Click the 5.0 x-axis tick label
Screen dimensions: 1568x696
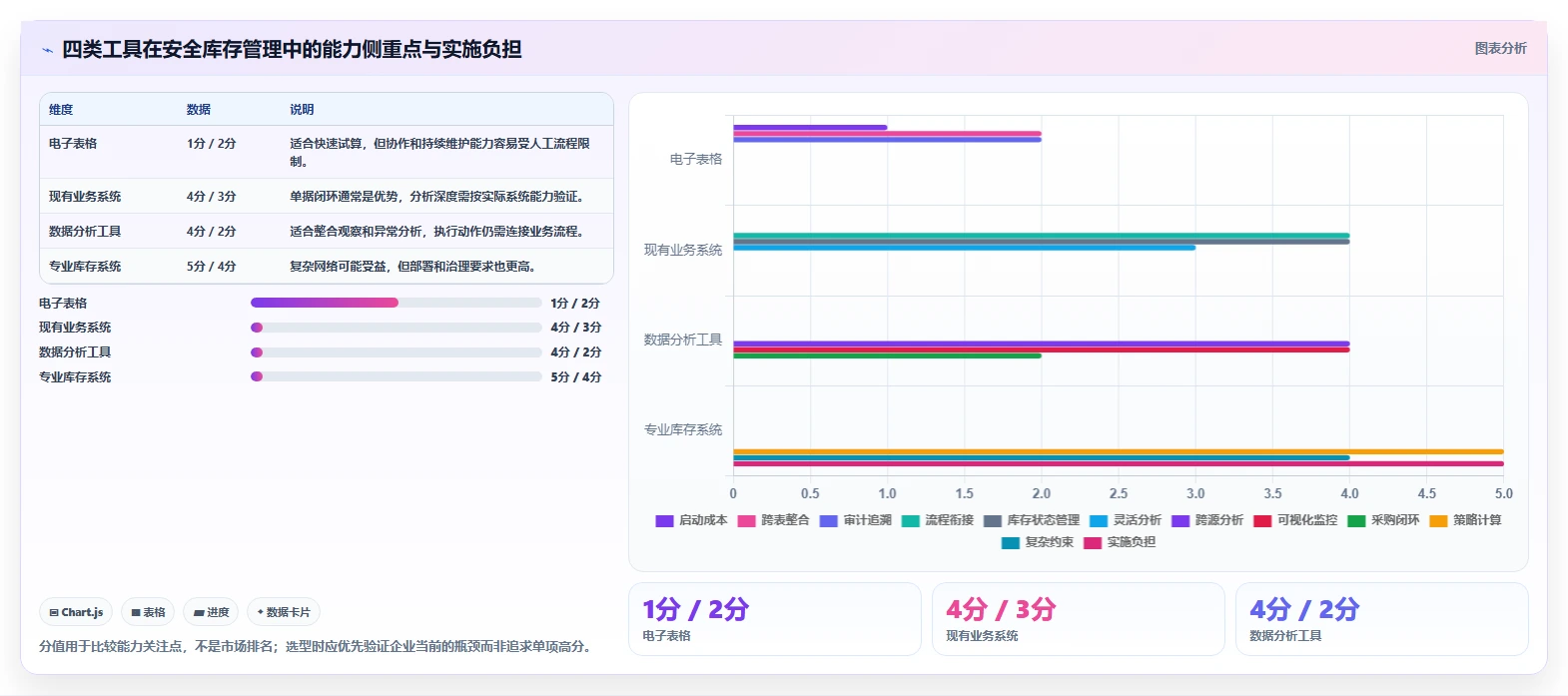click(1504, 493)
